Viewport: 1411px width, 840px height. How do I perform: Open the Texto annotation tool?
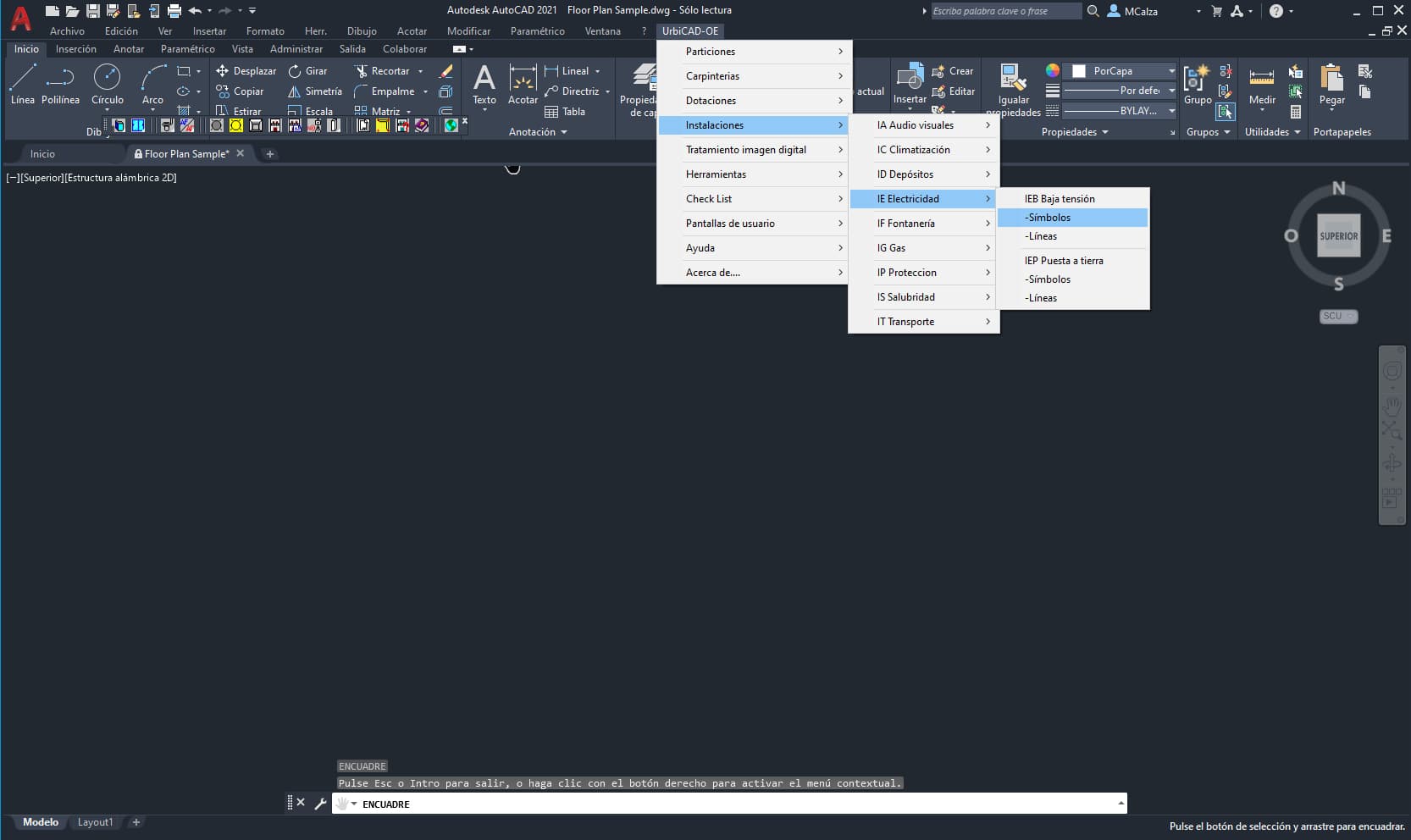pos(484,84)
